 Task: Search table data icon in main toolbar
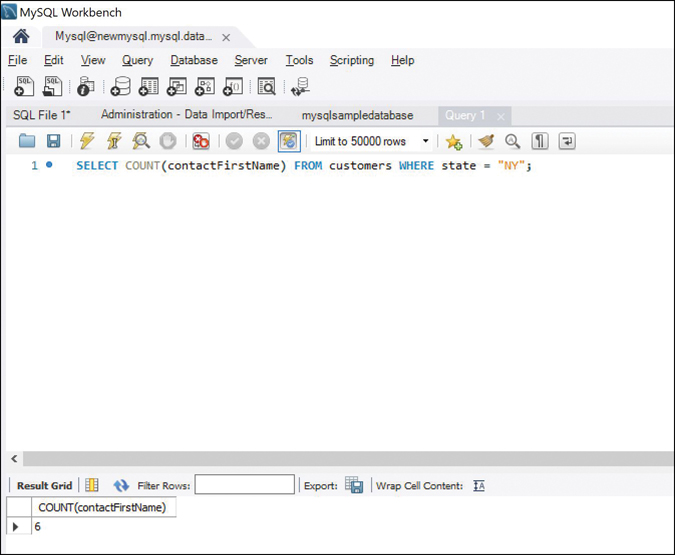266,86
